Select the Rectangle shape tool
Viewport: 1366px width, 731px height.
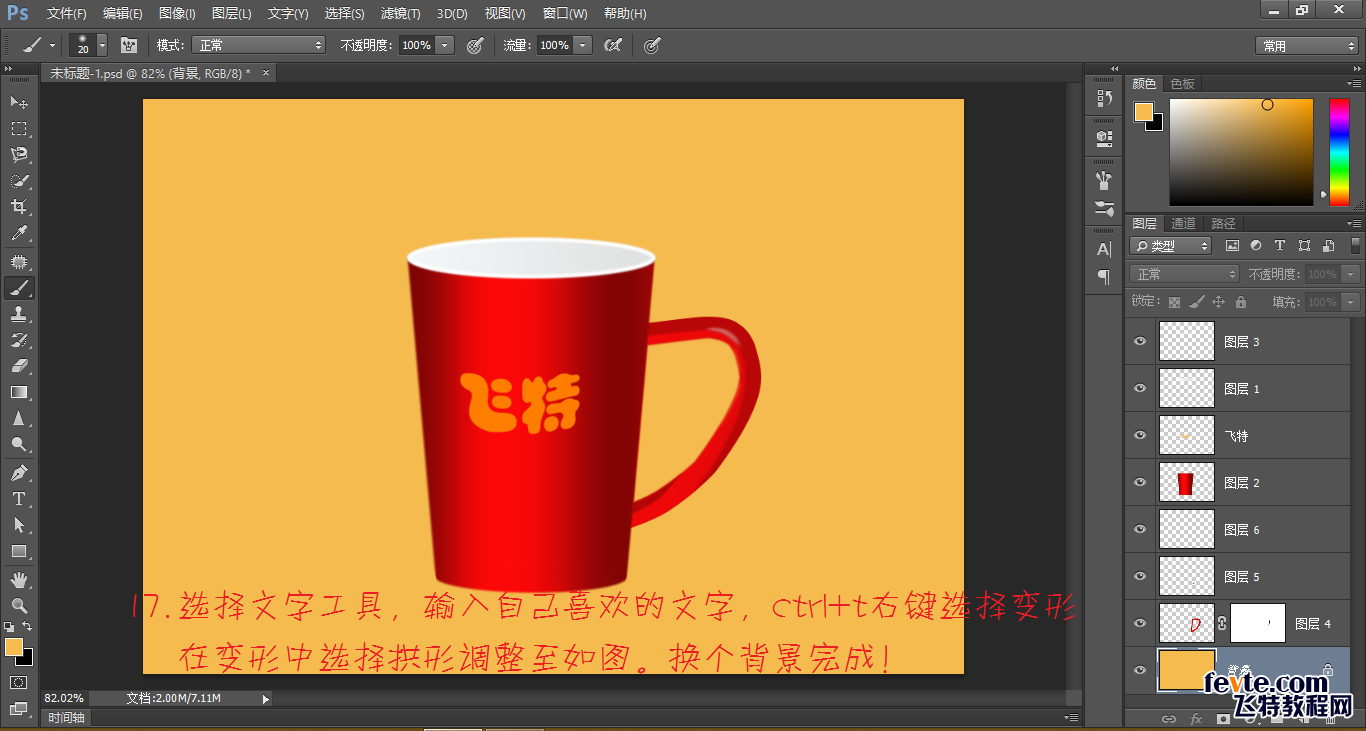[19, 551]
